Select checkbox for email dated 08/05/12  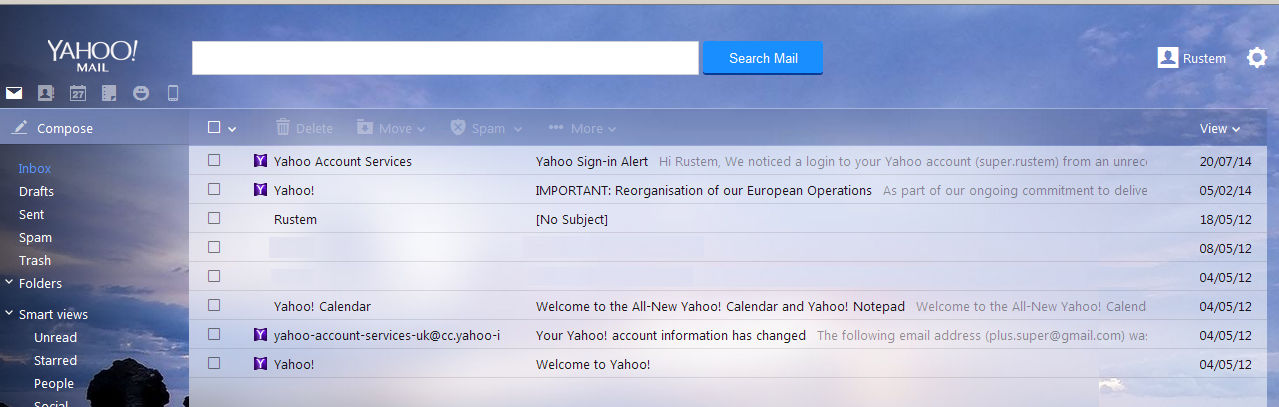click(x=214, y=247)
